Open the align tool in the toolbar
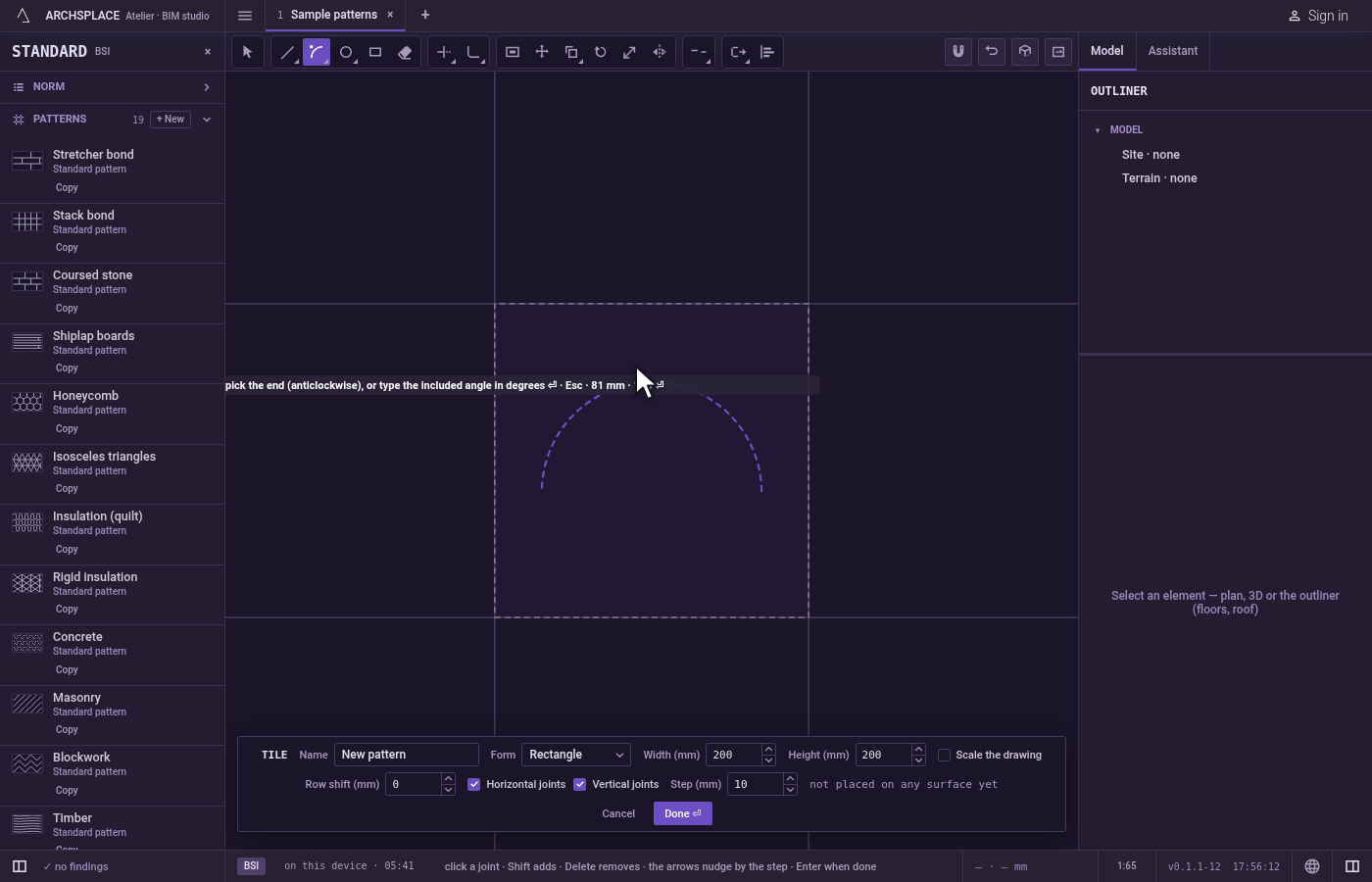The height and width of the screenshot is (882, 1372). click(767, 52)
